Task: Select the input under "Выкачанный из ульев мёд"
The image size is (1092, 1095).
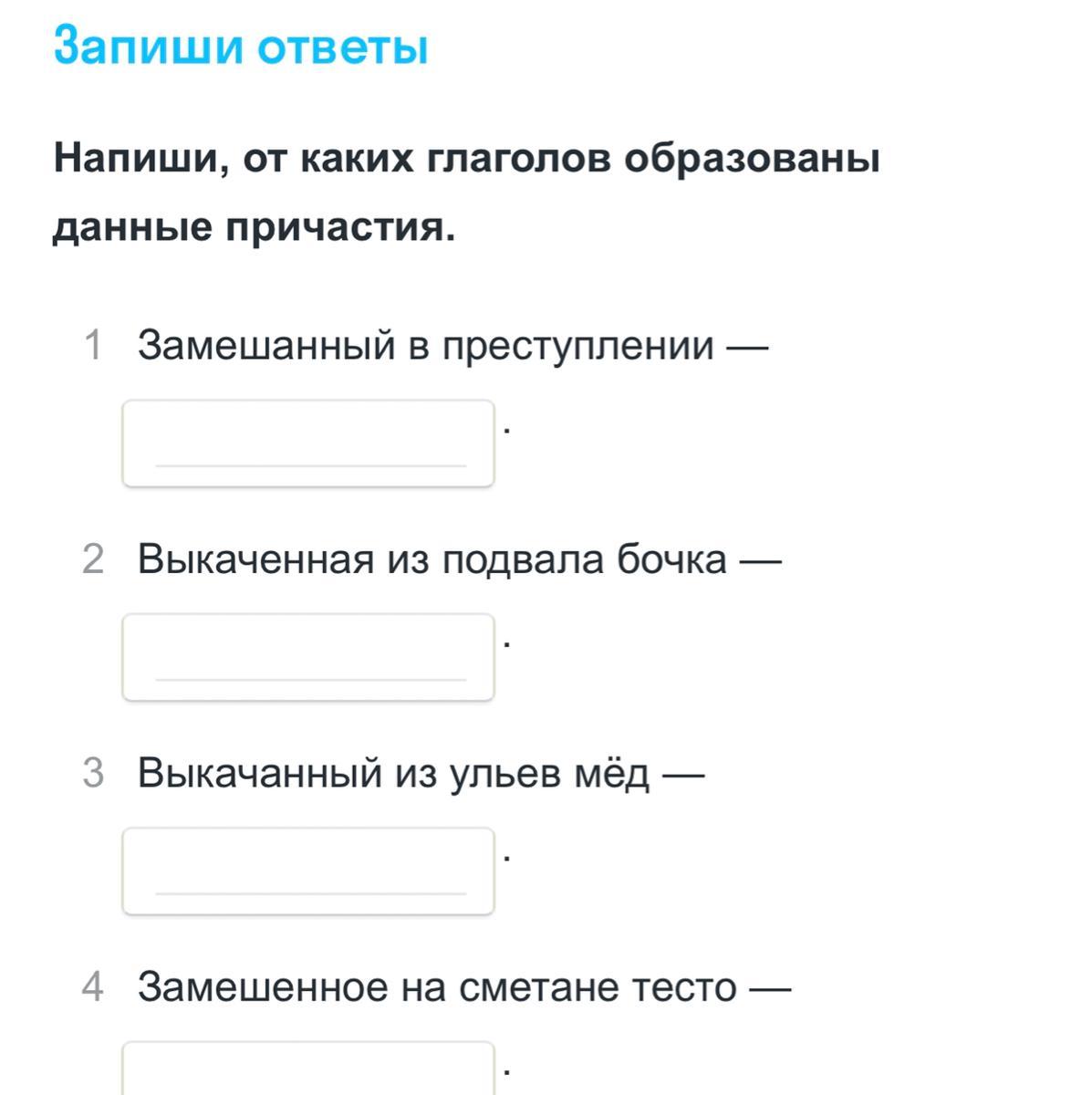Action: click(308, 871)
